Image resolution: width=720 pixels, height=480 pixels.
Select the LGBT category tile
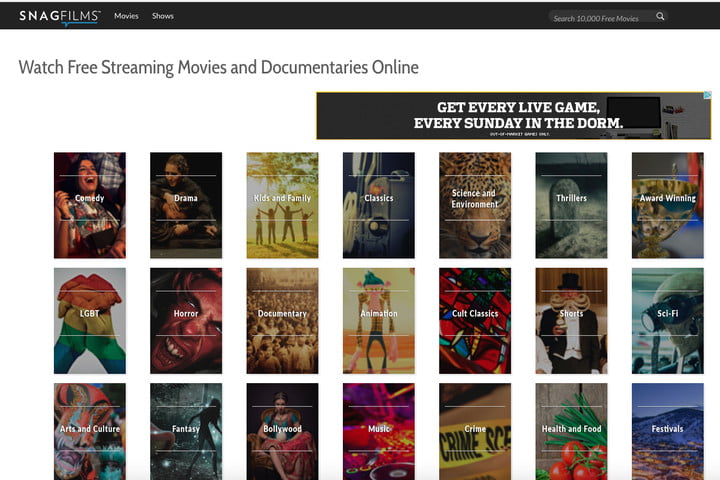(90, 321)
